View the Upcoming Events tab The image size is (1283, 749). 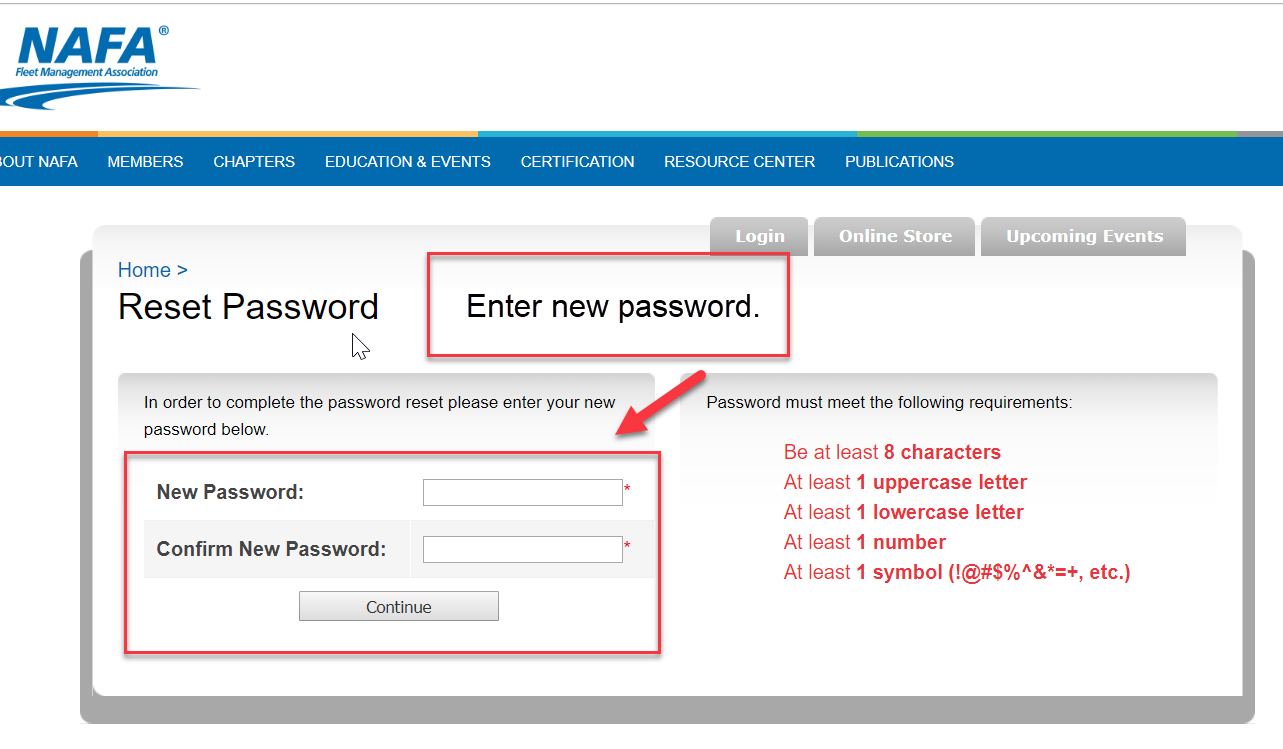click(1084, 237)
